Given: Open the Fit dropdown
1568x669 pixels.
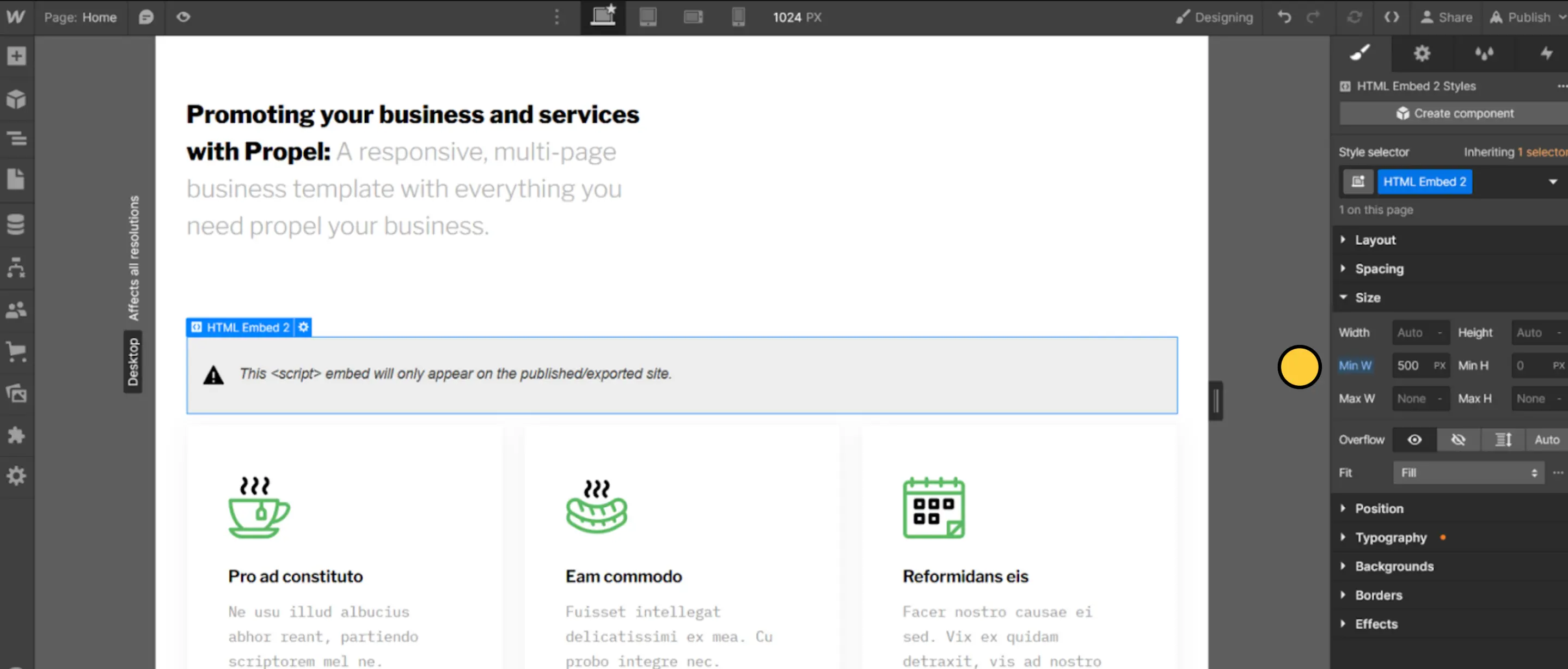Looking at the screenshot, I should pyautogui.click(x=1468, y=473).
